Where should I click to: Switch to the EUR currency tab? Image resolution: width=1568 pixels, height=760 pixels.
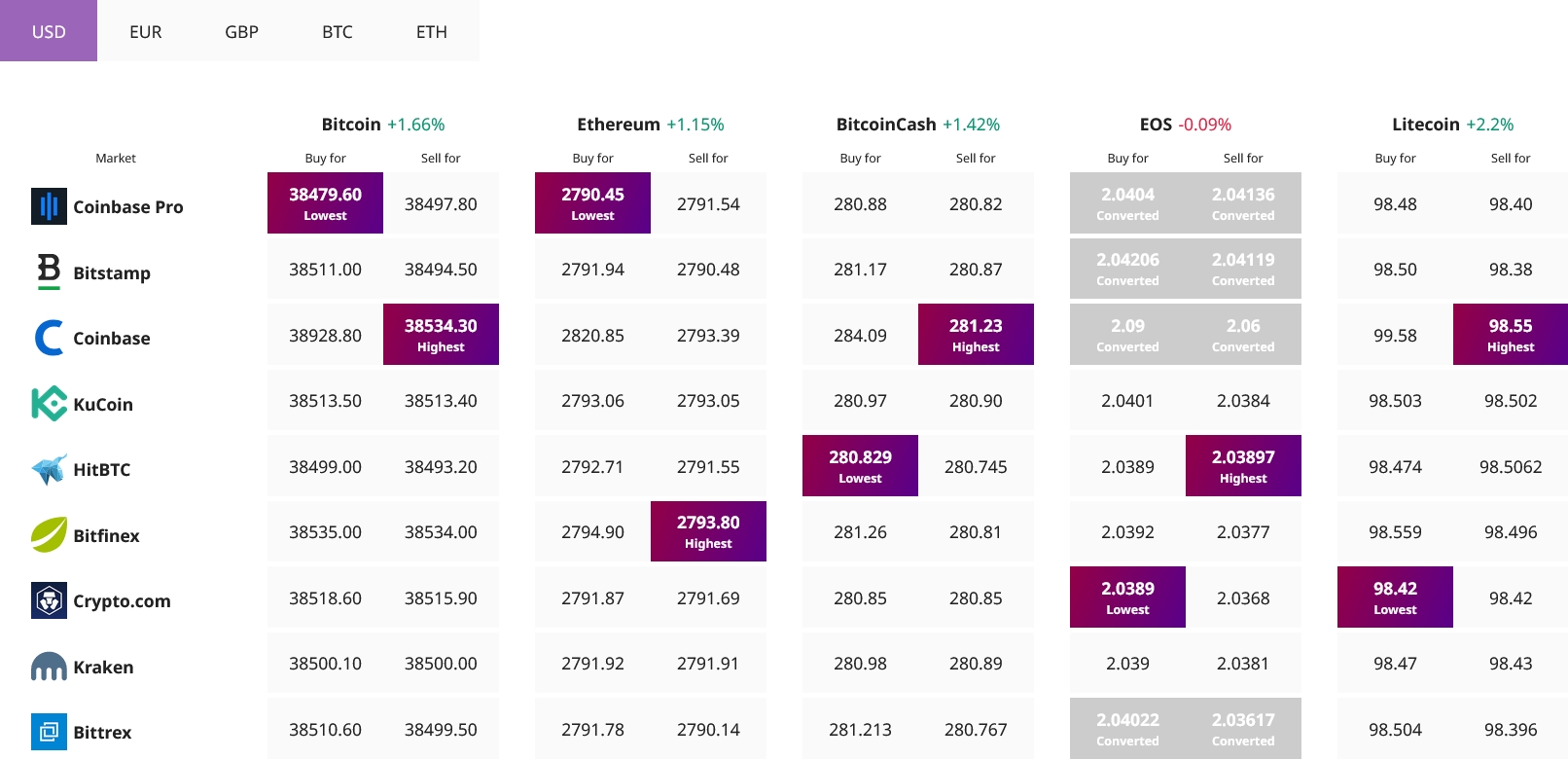(146, 31)
